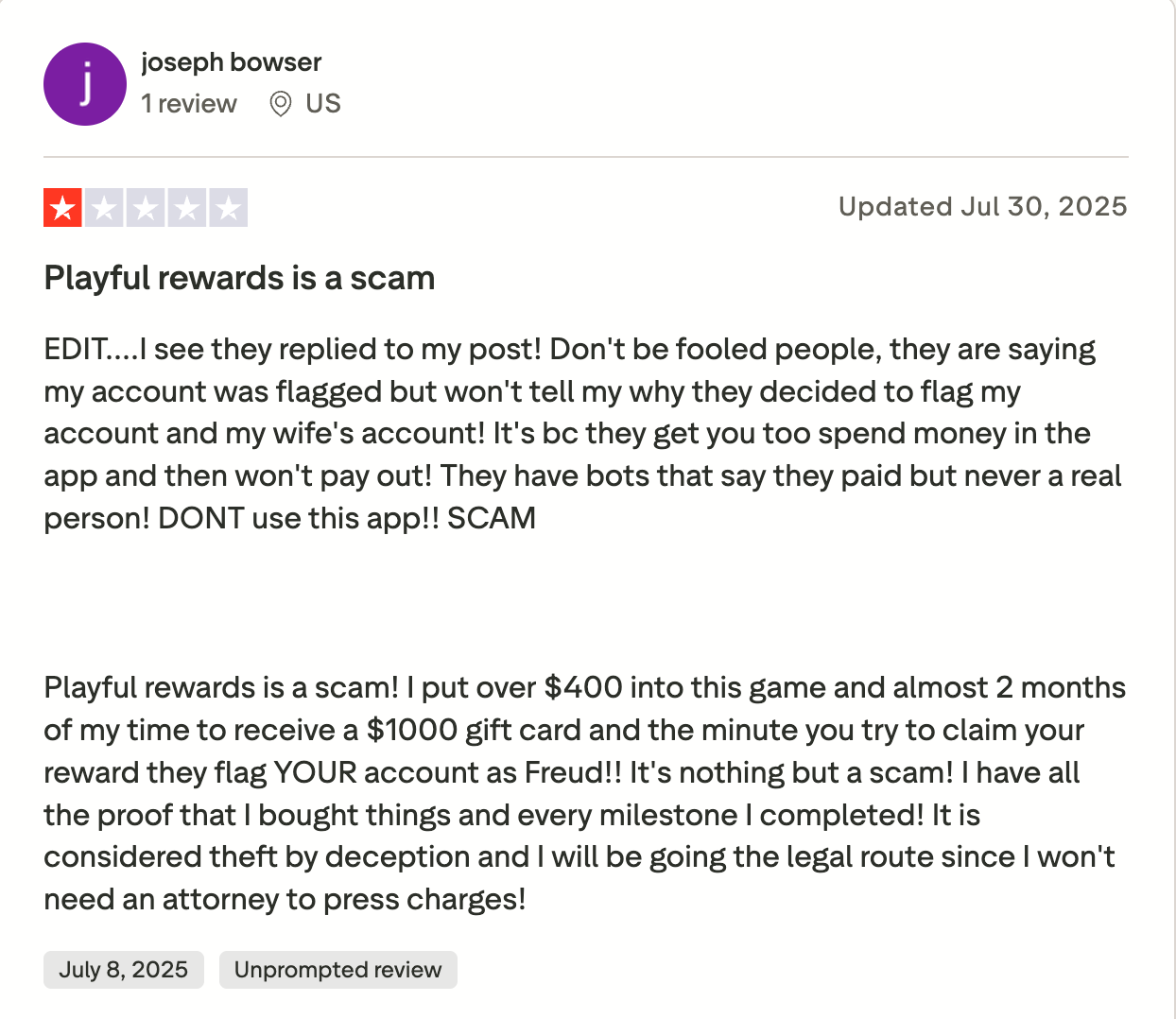The height and width of the screenshot is (1019, 1176).
Task: Open joseph bowser's reviewer profile
Action: click(232, 62)
